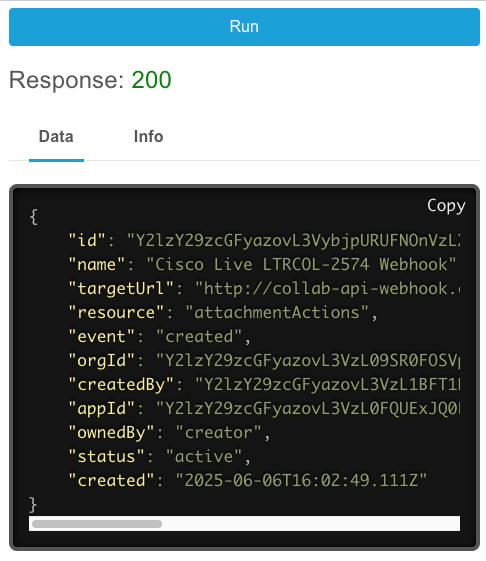
Task: Click the Response heading label
Action: (x=67, y=79)
